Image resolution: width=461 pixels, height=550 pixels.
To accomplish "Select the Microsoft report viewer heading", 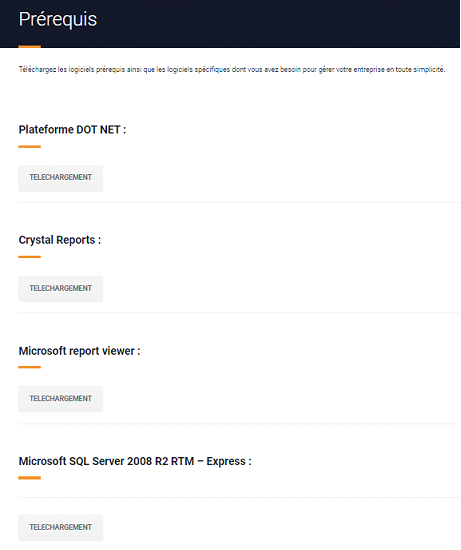I will (79, 351).
